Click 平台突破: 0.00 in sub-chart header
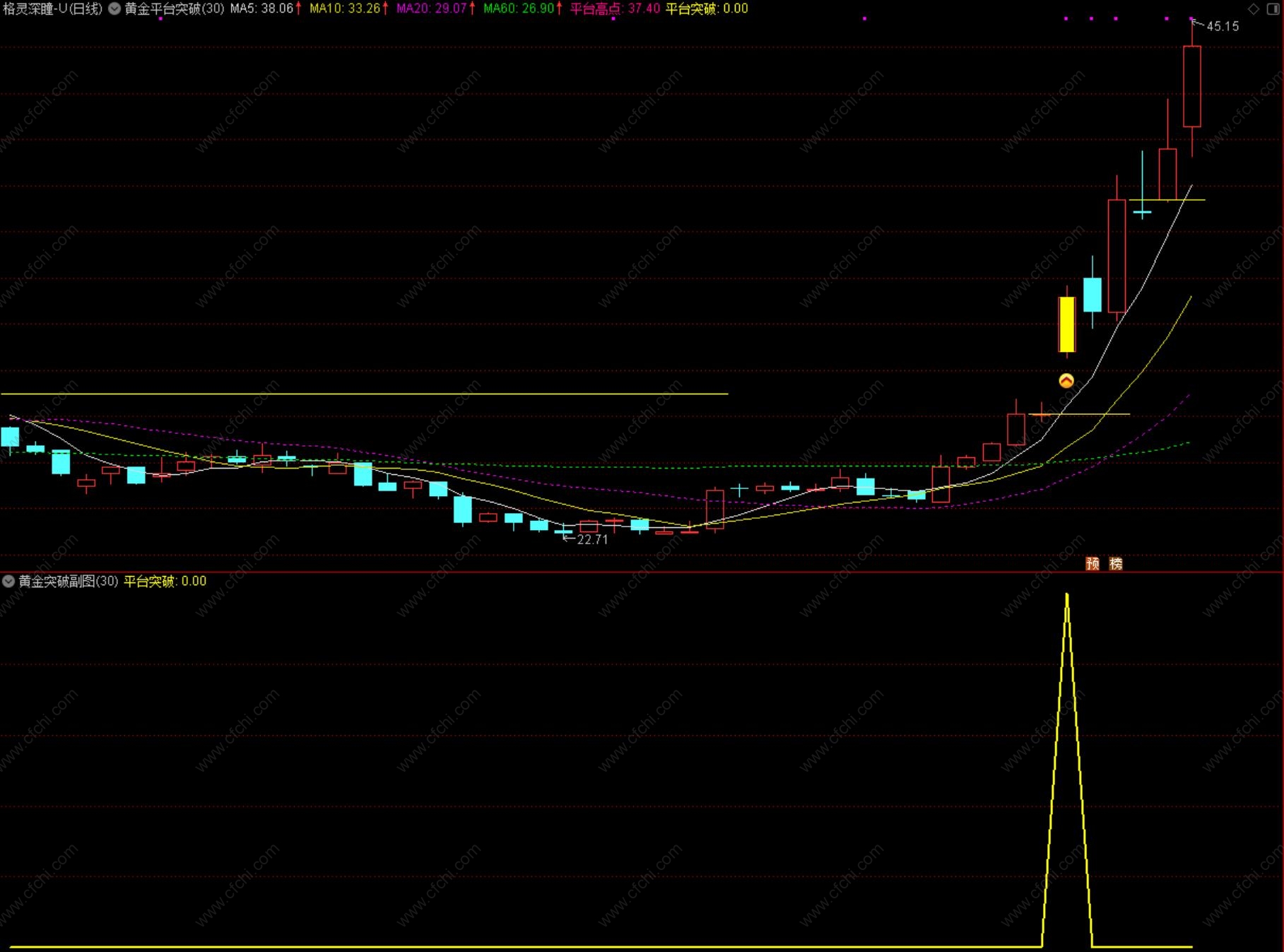1284x952 pixels. pos(165,582)
